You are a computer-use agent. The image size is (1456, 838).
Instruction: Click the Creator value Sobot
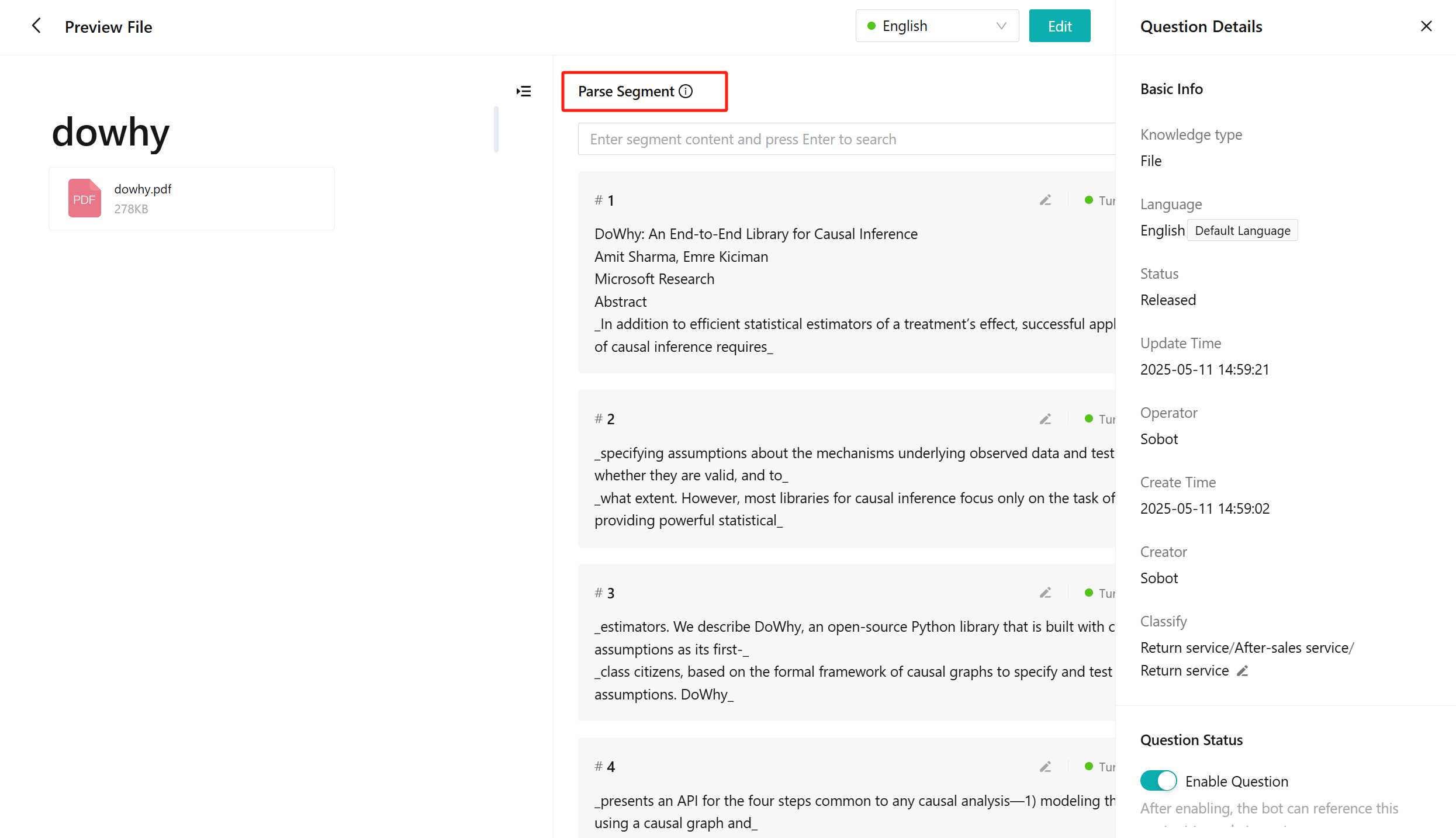click(x=1159, y=578)
